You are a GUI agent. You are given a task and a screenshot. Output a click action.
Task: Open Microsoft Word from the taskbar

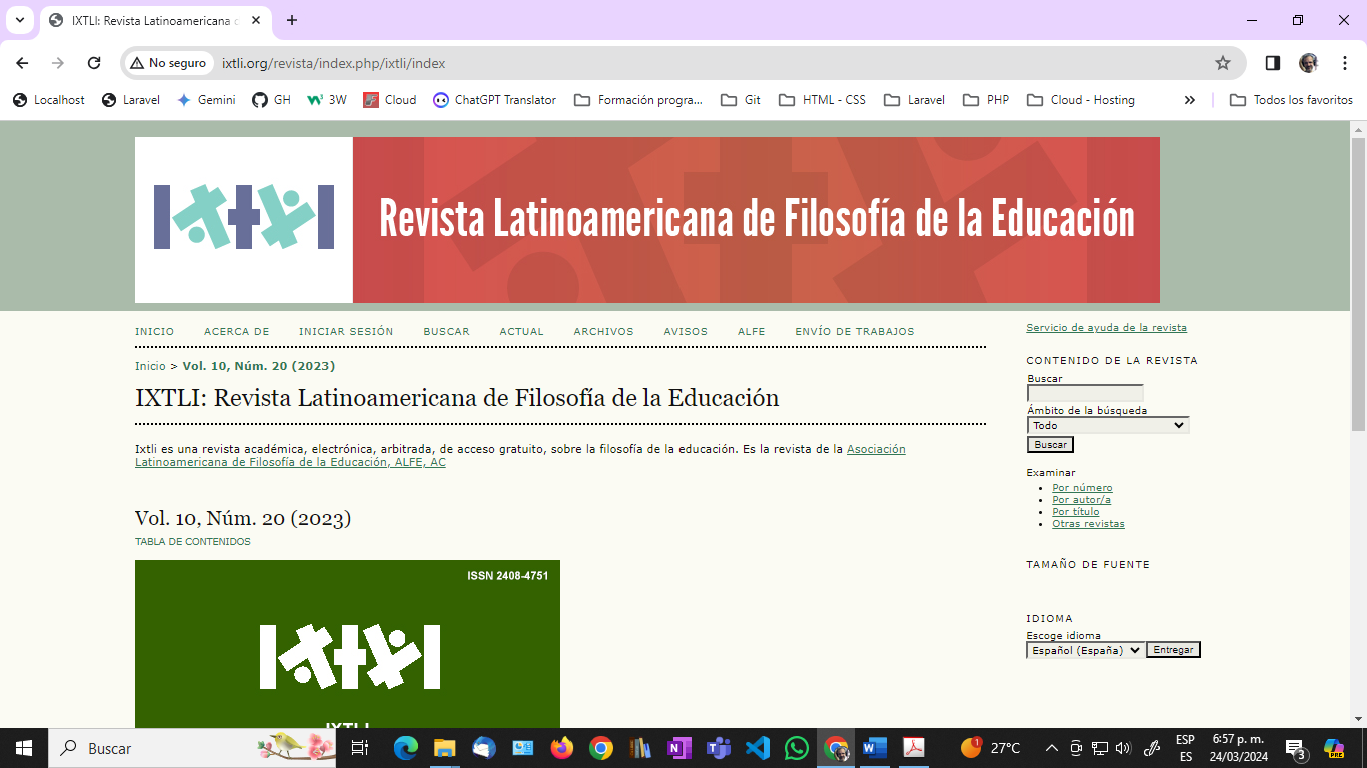(x=874, y=748)
